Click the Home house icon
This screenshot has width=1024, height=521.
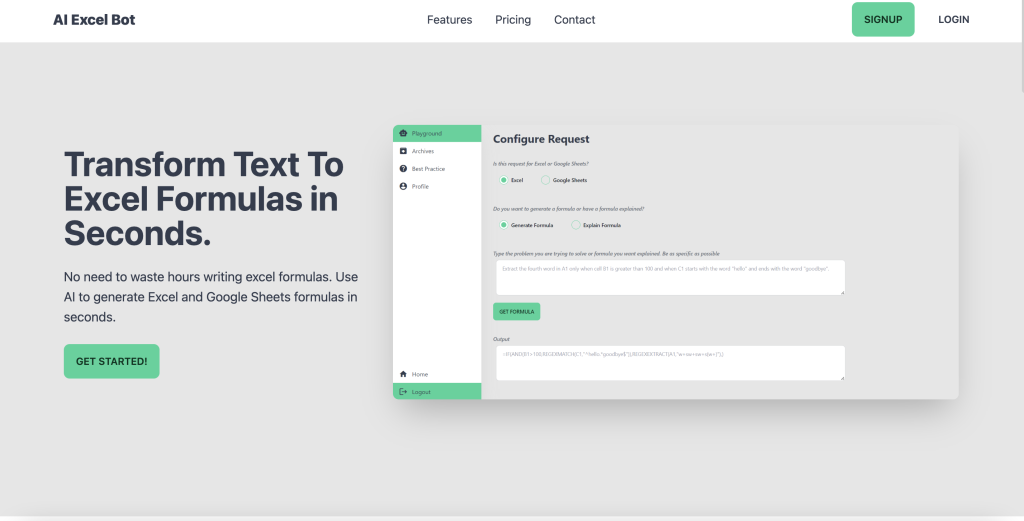click(403, 374)
